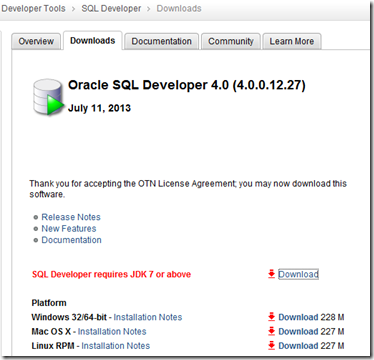
Task: Click the red download arrow for Linux RPM
Action: (271, 346)
